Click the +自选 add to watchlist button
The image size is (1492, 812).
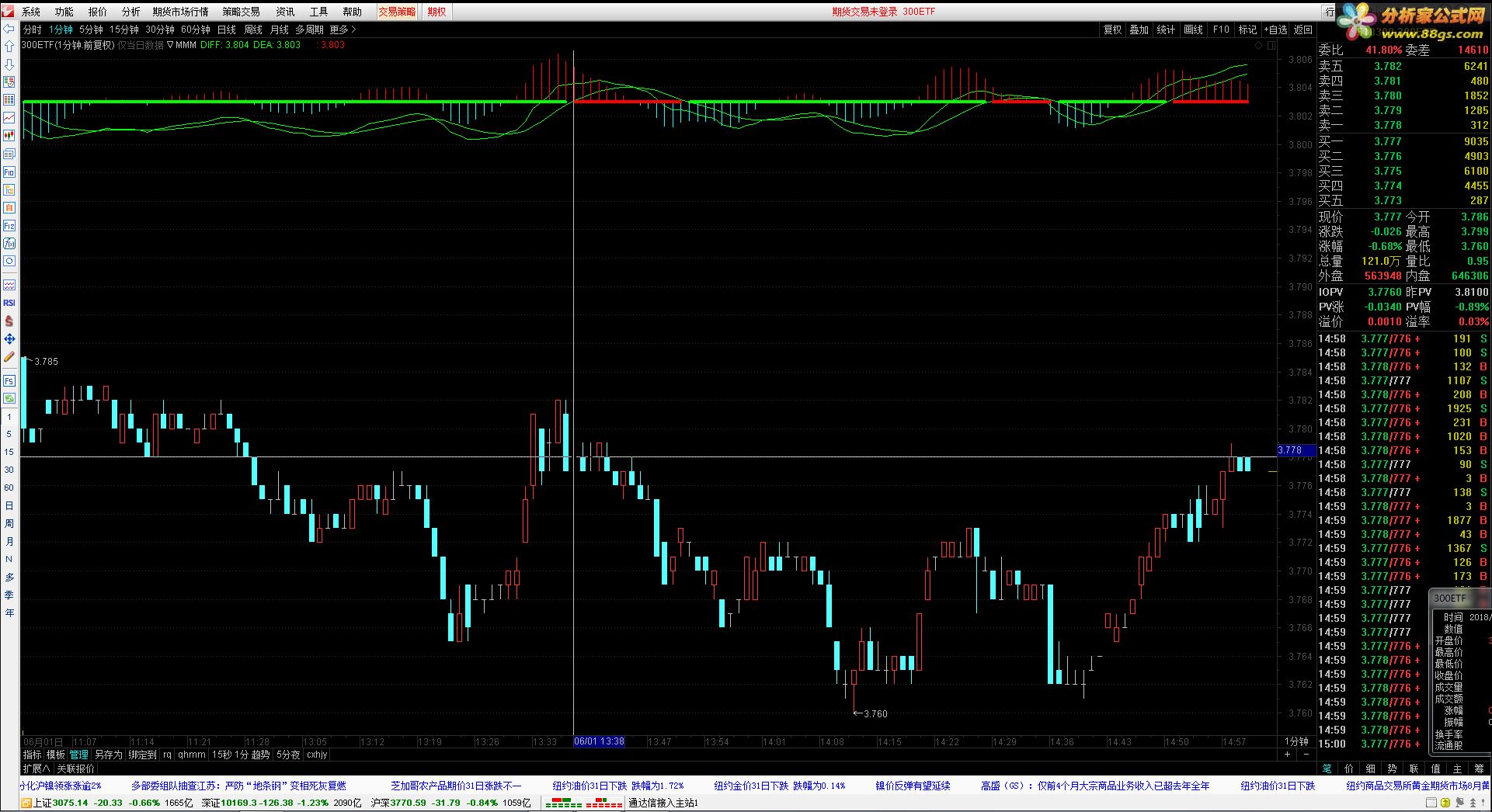click(x=1275, y=29)
